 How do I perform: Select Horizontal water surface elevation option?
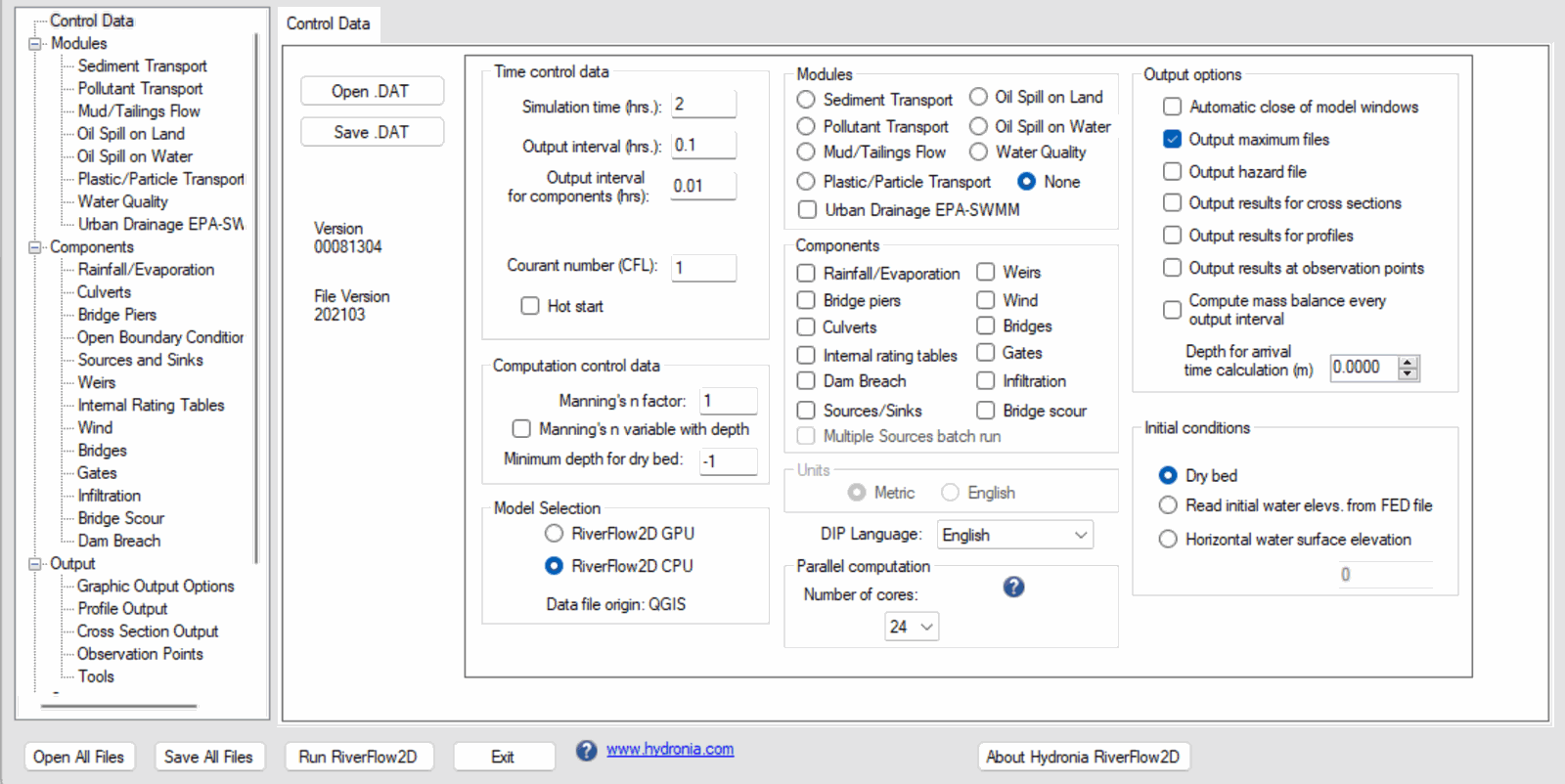(1168, 540)
